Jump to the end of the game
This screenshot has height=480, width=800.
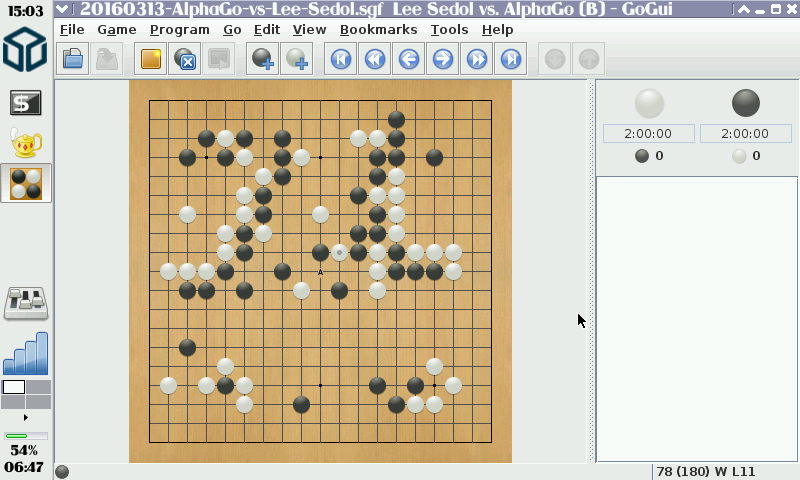pyautogui.click(x=511, y=59)
